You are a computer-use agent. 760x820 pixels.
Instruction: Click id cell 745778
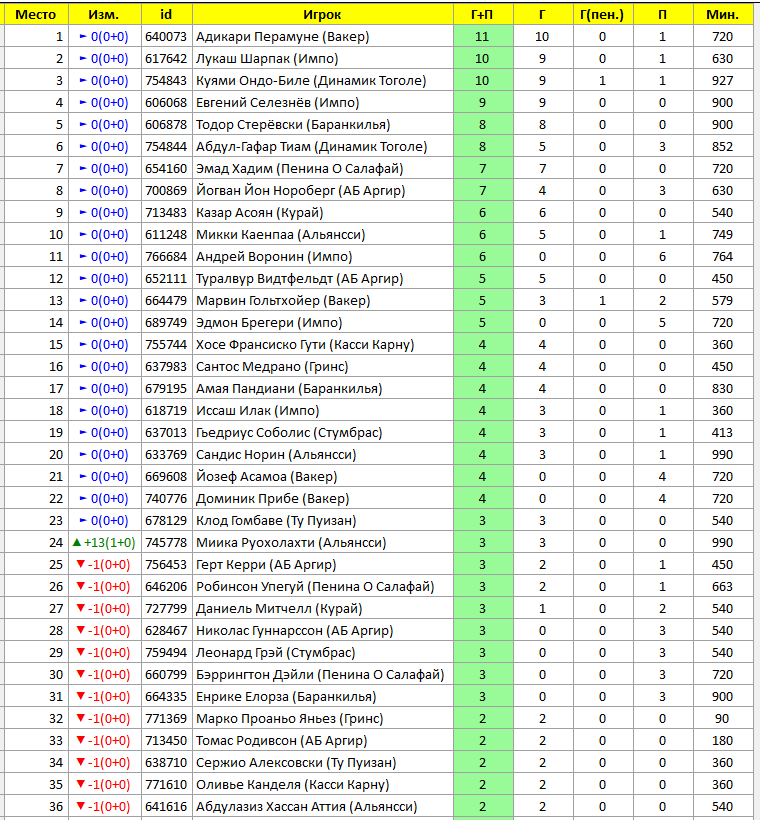[166, 542]
